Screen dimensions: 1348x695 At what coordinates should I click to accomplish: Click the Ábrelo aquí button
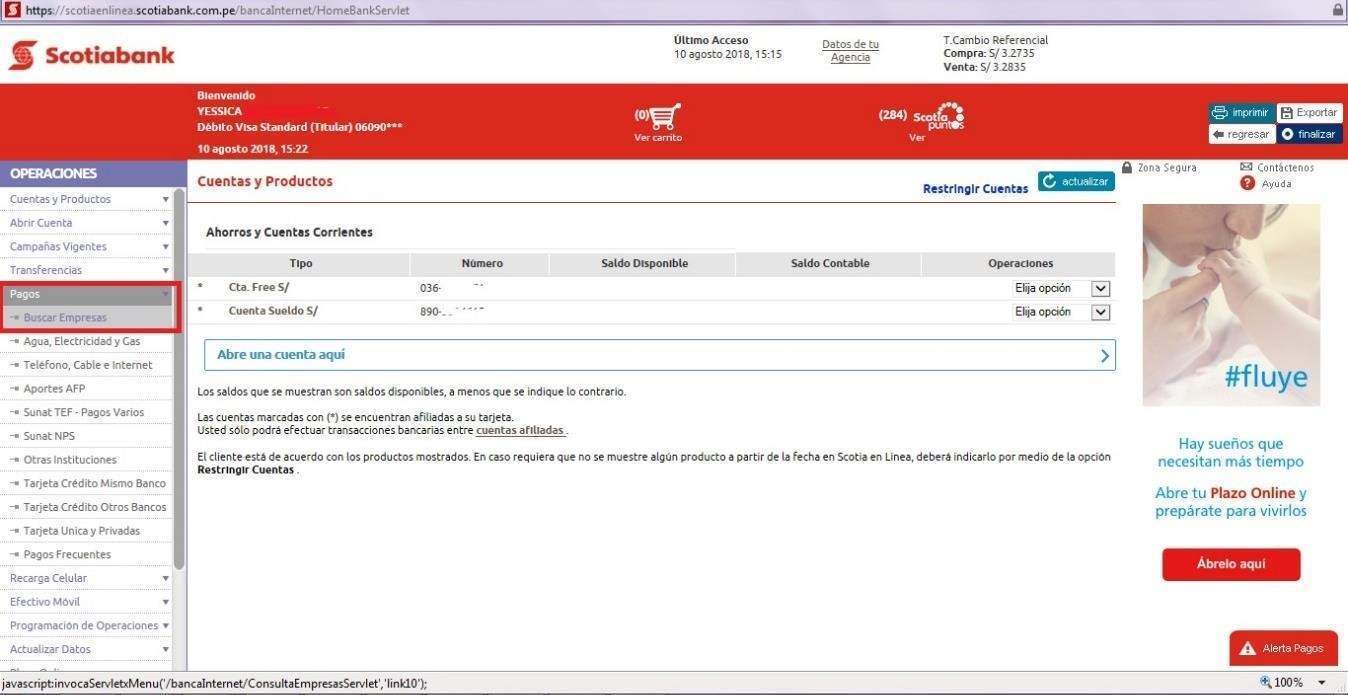pos(1231,564)
